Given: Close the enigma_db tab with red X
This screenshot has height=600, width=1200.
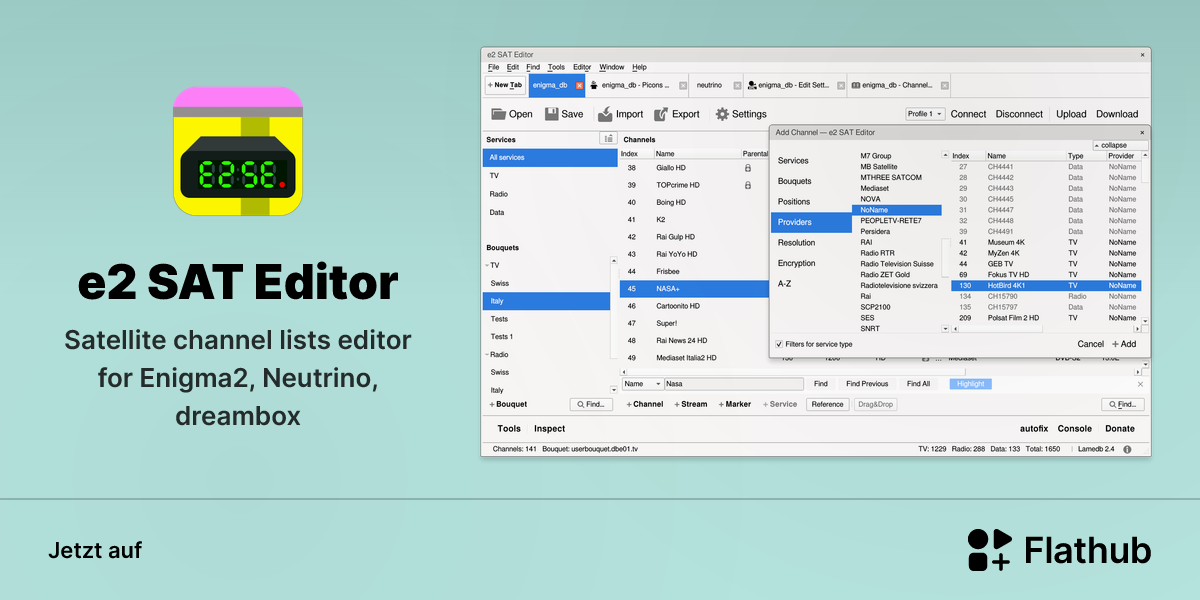Looking at the screenshot, I should click(x=579, y=86).
